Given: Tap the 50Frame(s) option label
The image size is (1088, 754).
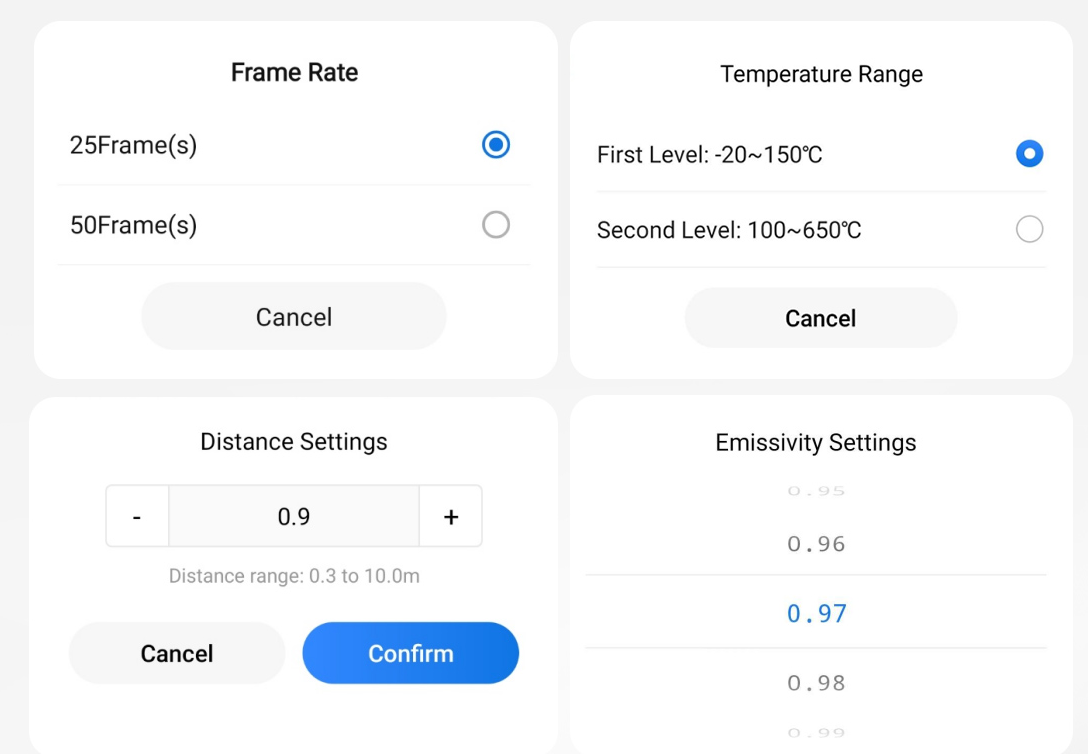Looking at the screenshot, I should [x=133, y=225].
